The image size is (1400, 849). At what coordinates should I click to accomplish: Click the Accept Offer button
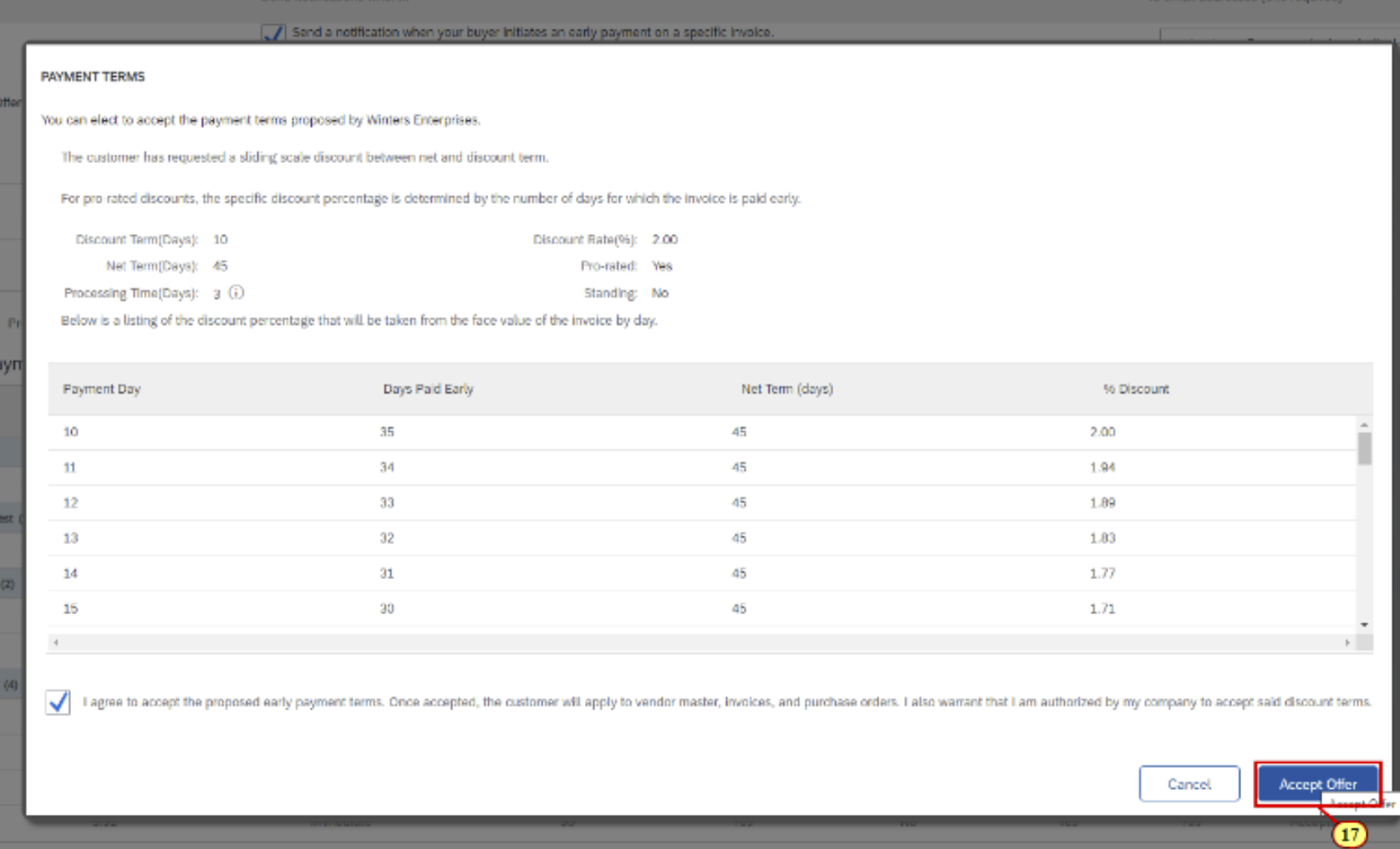(1318, 784)
